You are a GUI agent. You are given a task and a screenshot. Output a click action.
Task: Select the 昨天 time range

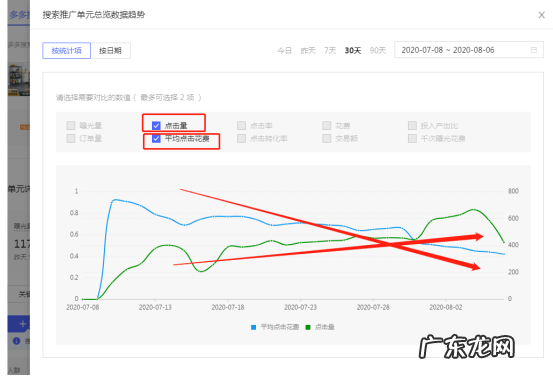(308, 50)
